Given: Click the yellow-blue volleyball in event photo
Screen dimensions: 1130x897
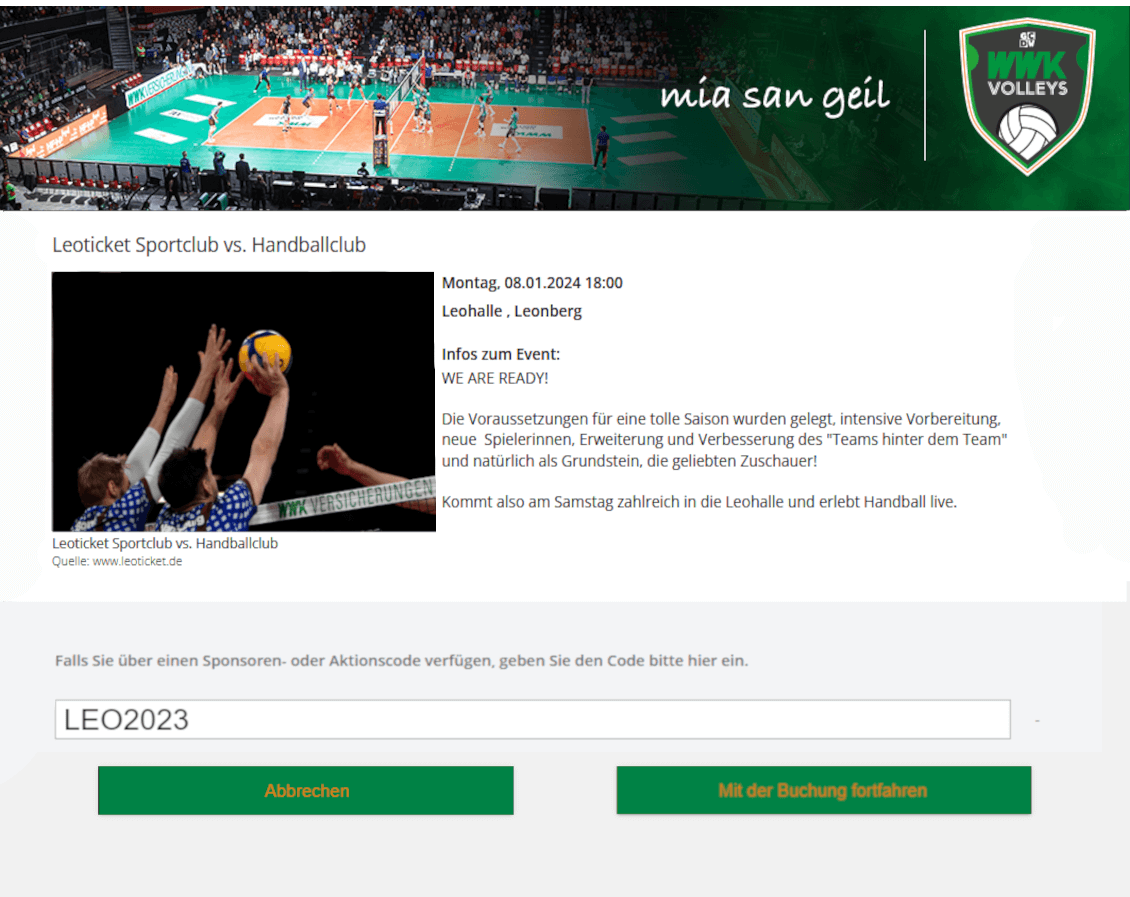Looking at the screenshot, I should [x=265, y=351].
